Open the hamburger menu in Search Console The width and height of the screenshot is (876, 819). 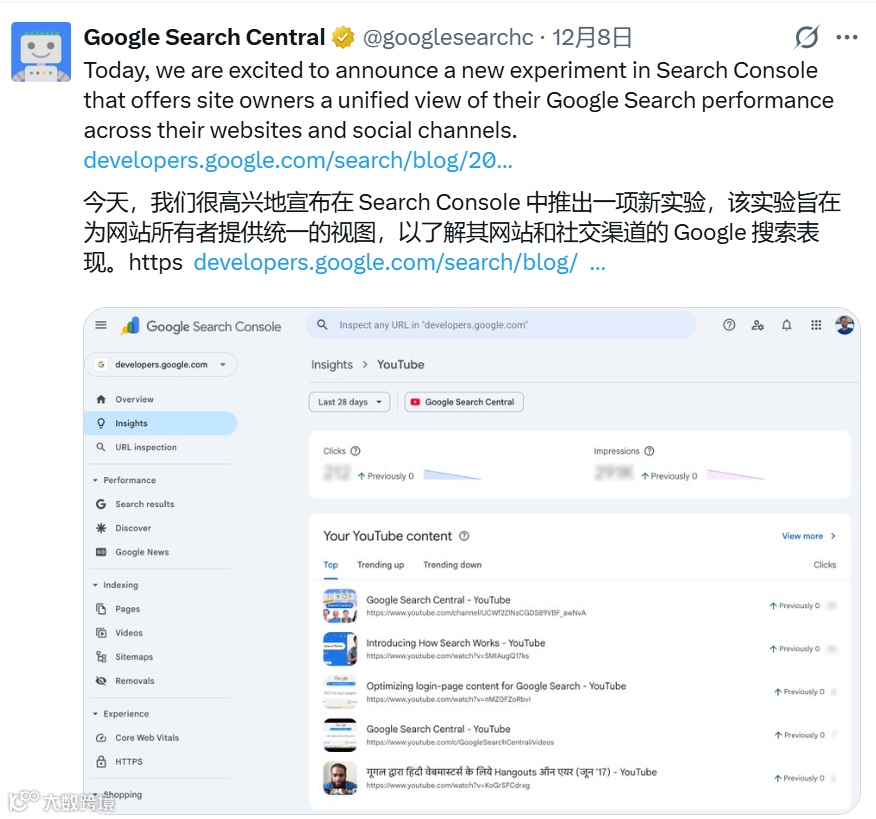[x=101, y=325]
